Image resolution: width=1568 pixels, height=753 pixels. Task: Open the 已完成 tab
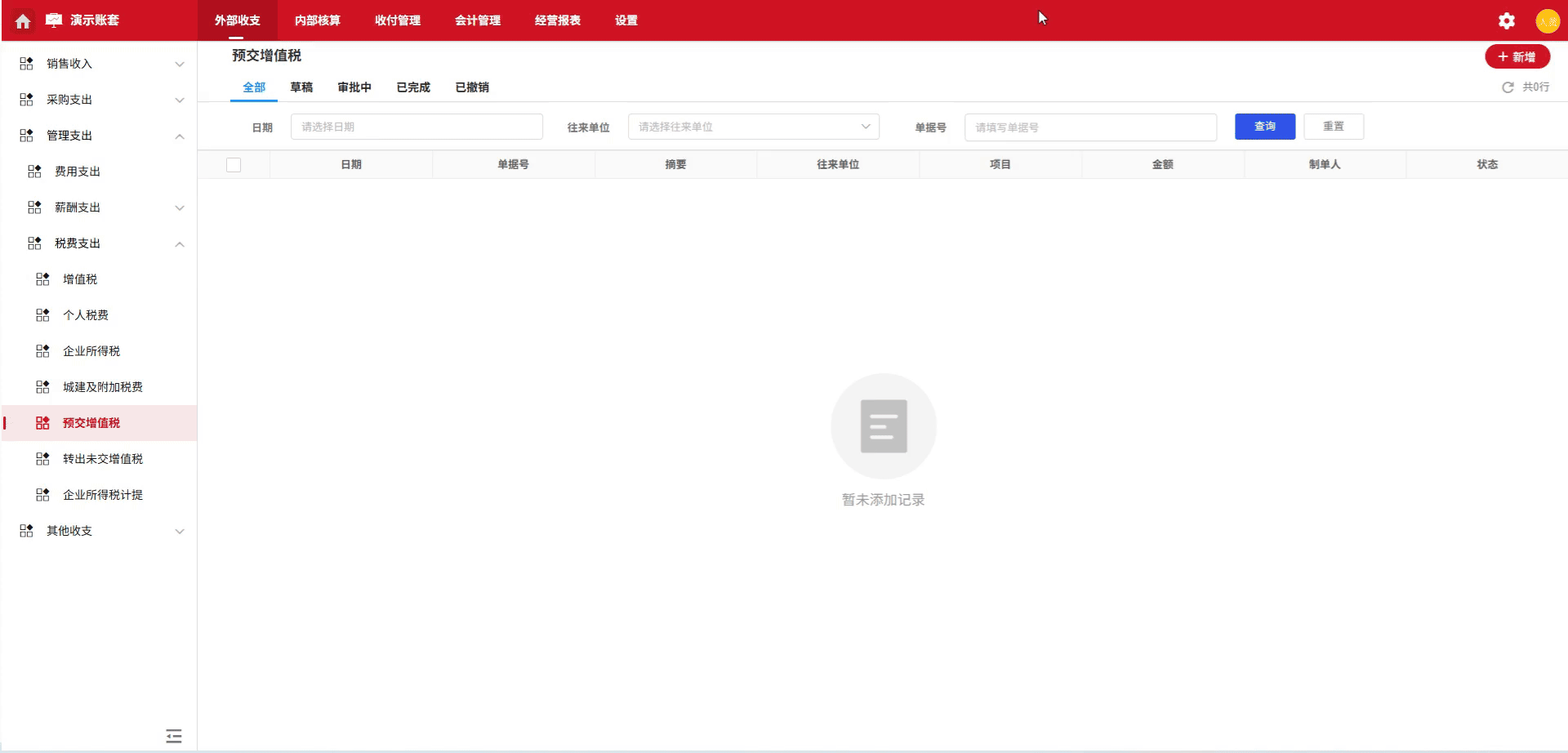(x=412, y=87)
